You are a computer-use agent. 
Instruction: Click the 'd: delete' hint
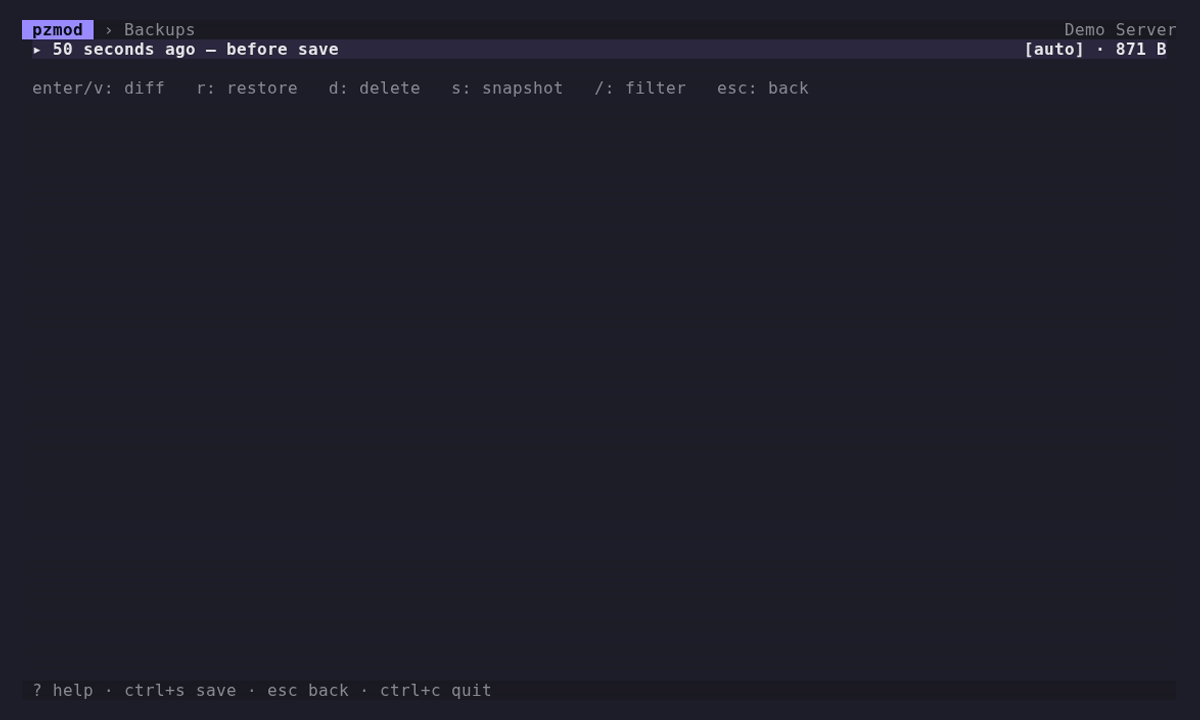click(374, 88)
